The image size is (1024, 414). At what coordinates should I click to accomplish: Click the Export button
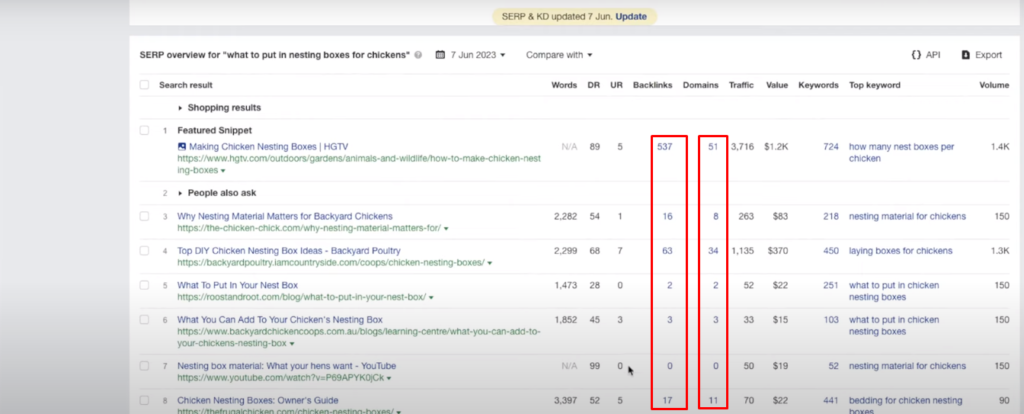click(x=982, y=55)
